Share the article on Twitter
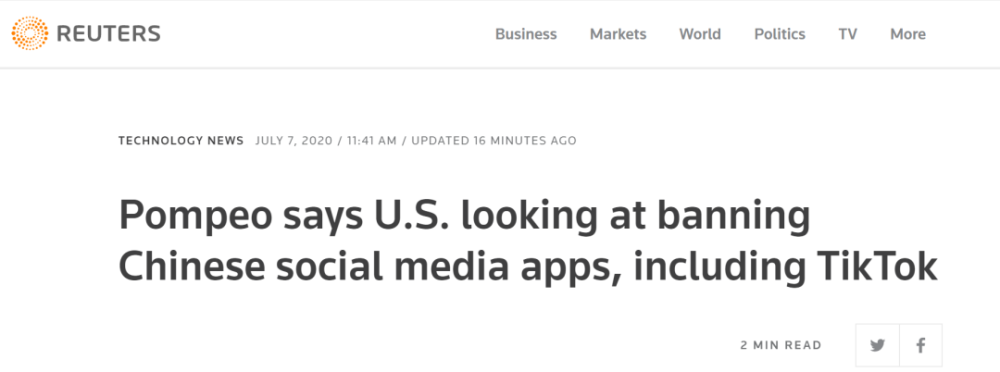 (878, 345)
